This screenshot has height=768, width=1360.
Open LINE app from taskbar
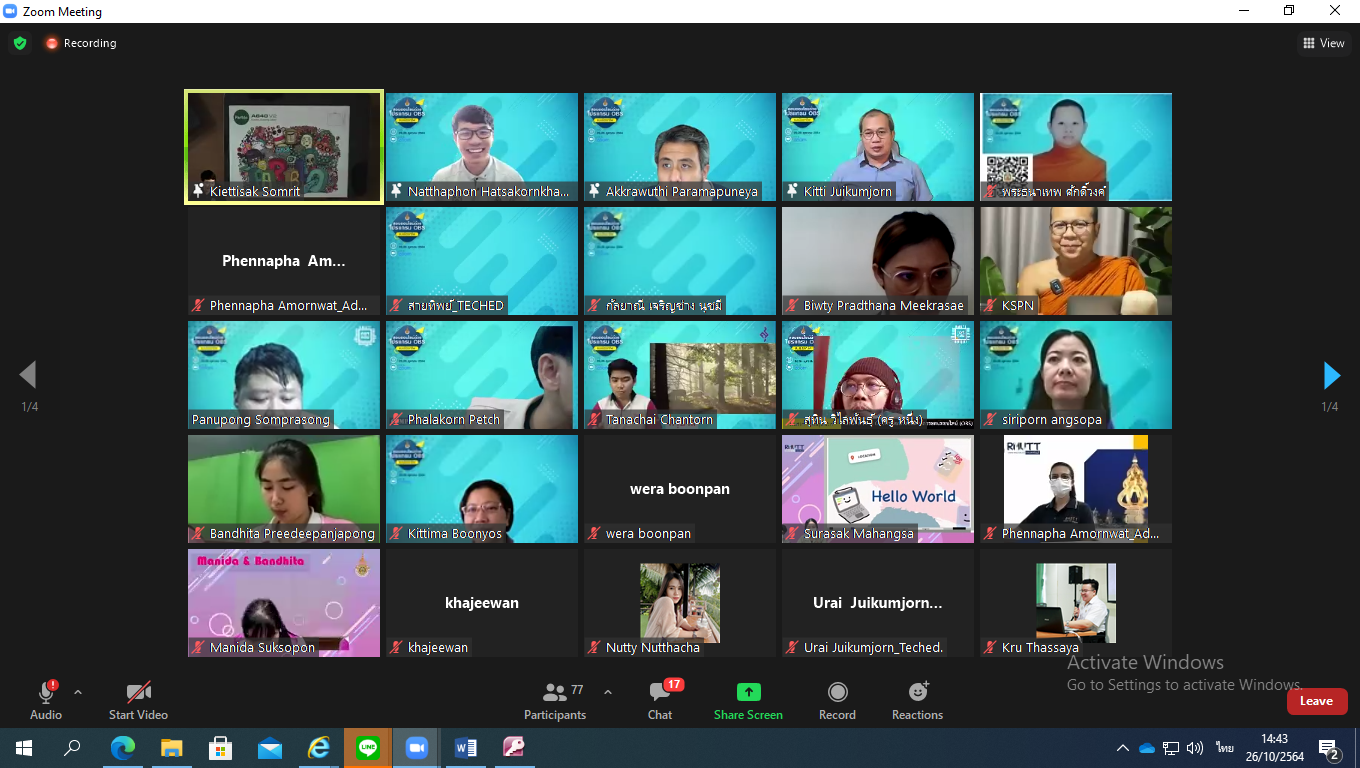(368, 748)
